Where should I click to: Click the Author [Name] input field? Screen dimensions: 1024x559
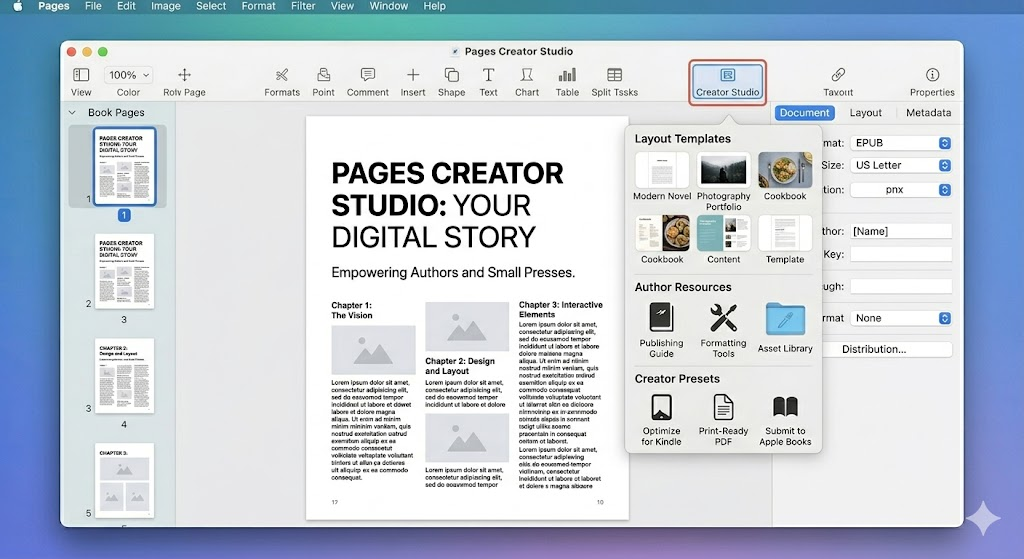901,231
